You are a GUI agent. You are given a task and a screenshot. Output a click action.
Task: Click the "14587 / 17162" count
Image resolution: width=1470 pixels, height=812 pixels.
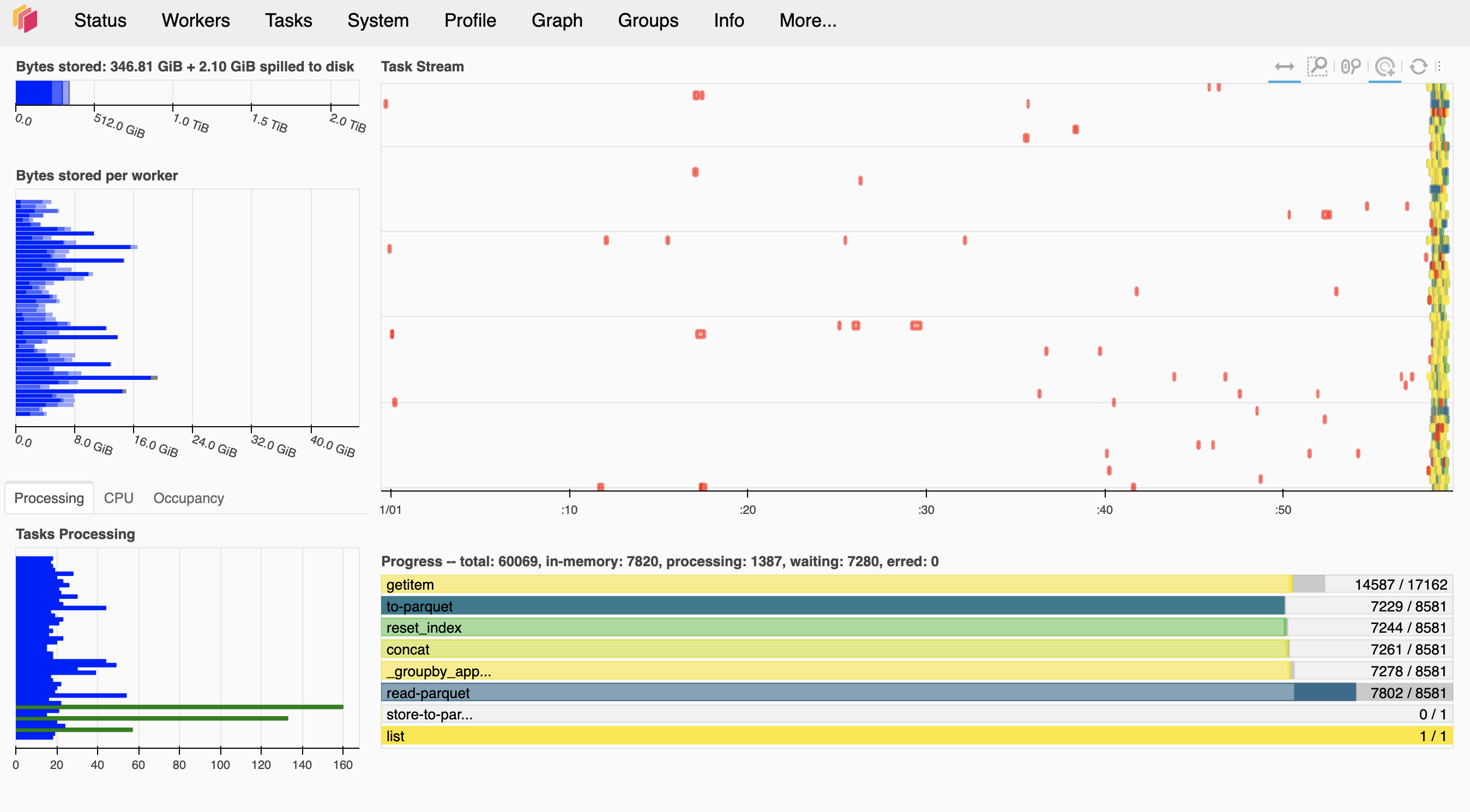coord(1401,585)
